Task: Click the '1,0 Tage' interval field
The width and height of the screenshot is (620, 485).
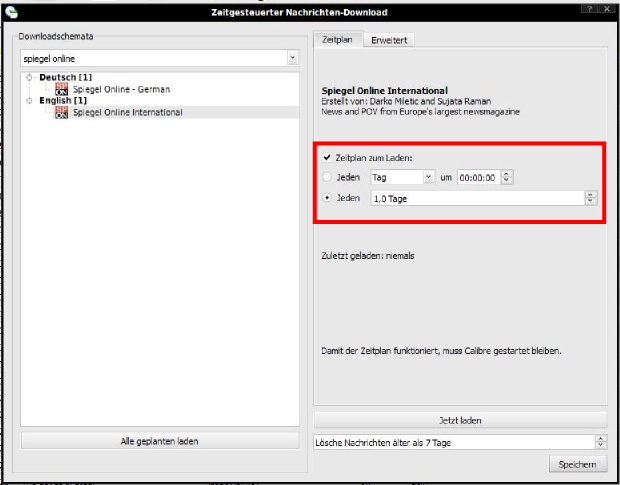Action: [477, 198]
